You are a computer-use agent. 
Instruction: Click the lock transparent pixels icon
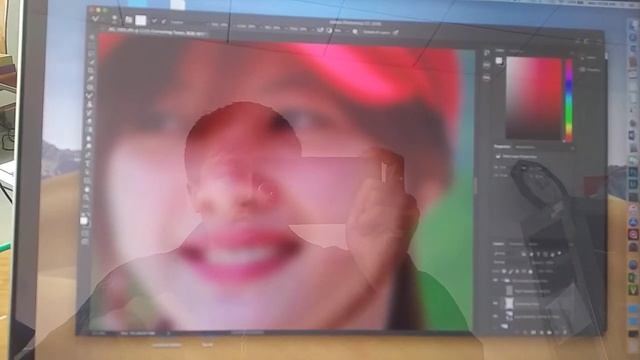tap(504, 271)
